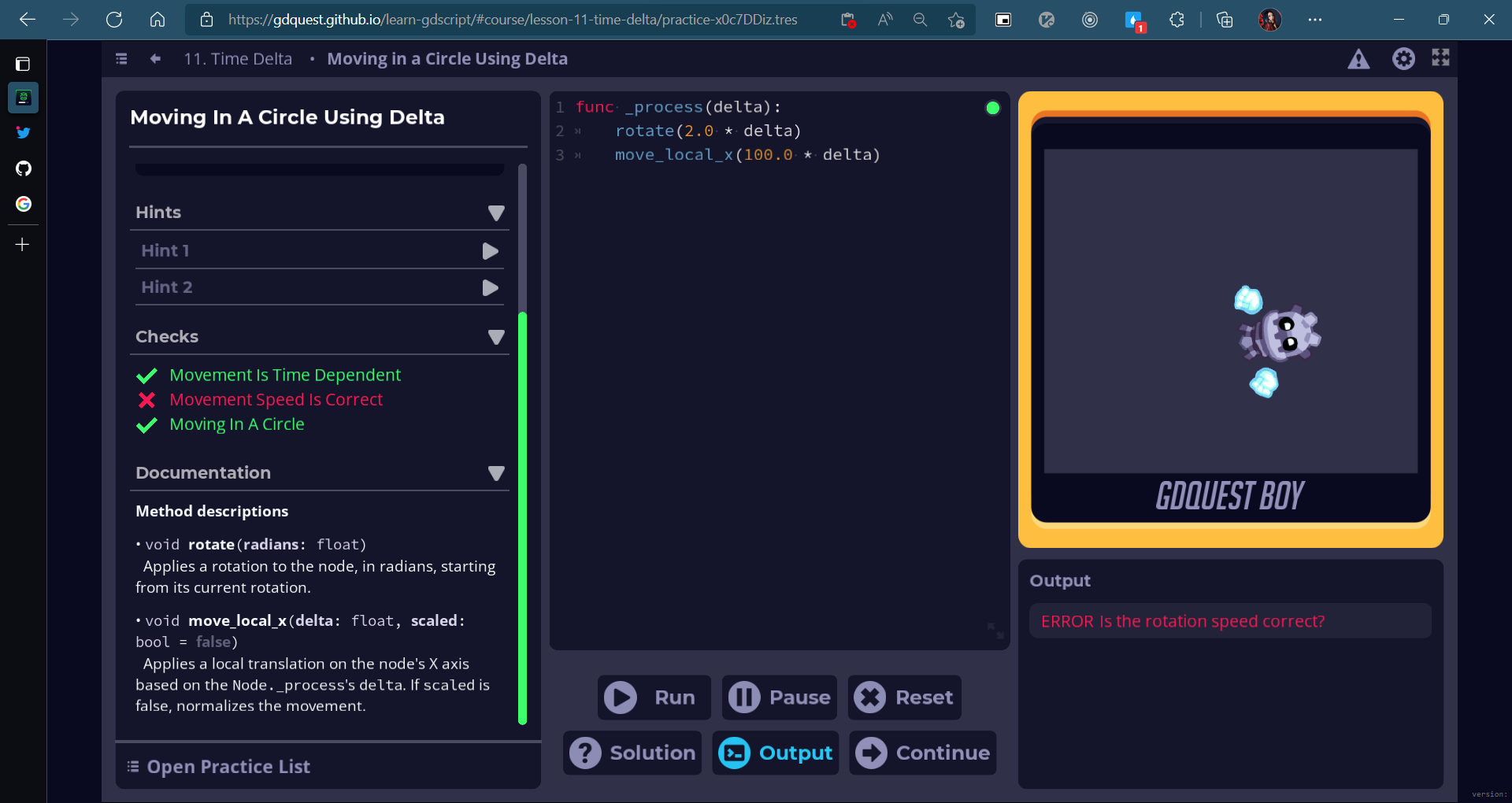Switch to the GDQuest tab in the sidebar

pos(24,98)
